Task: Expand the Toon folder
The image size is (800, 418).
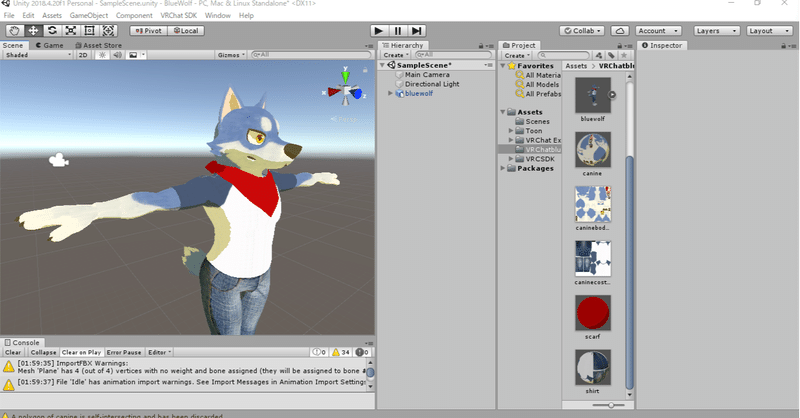Action: pyautogui.click(x=511, y=131)
